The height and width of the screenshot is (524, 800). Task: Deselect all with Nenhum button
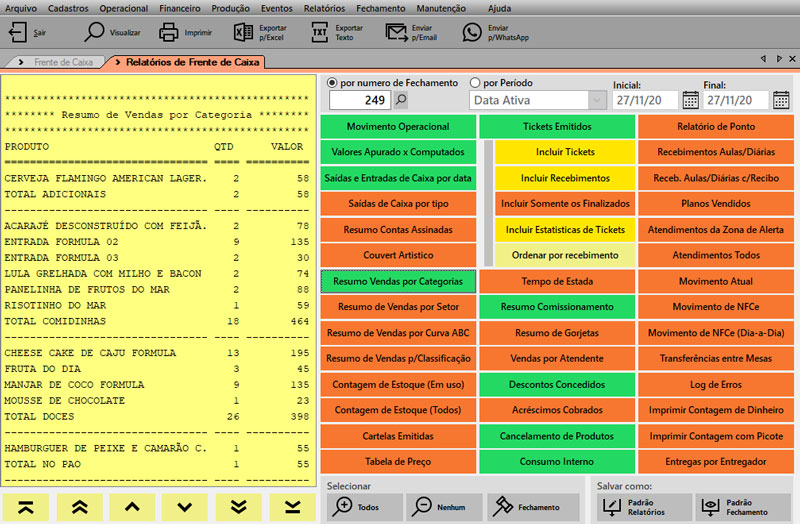tap(444, 507)
